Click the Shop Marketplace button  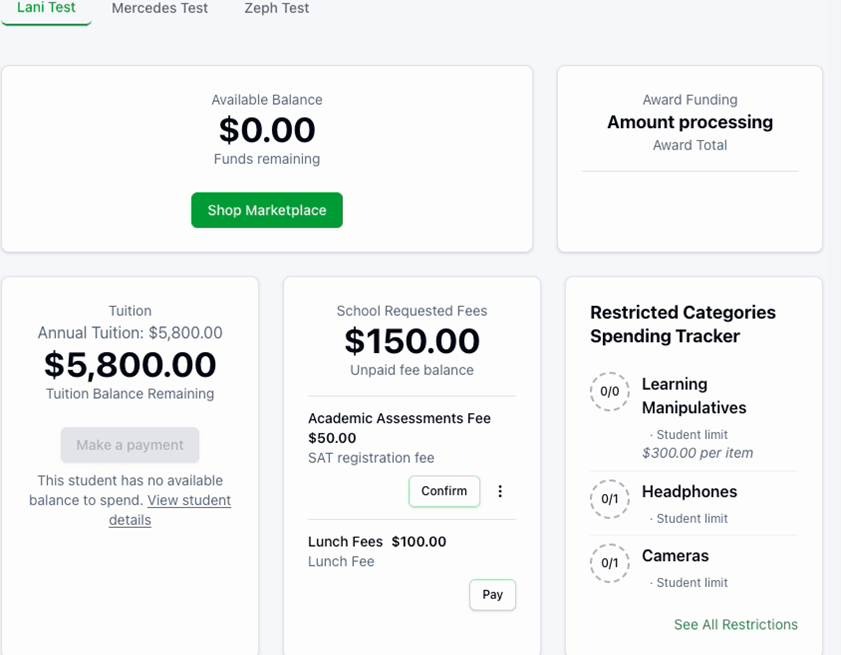pyautogui.click(x=267, y=210)
